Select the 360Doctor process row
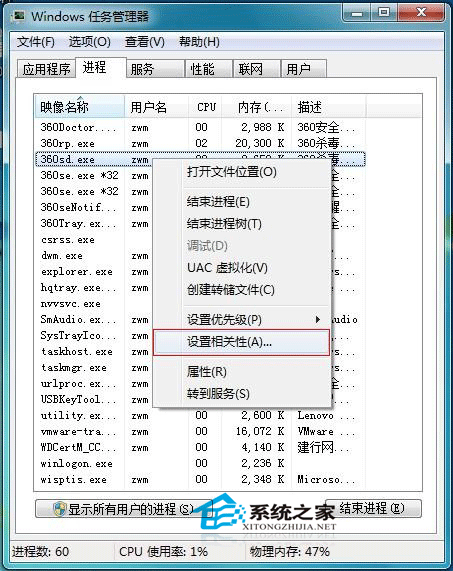The image size is (453, 571). [200, 127]
